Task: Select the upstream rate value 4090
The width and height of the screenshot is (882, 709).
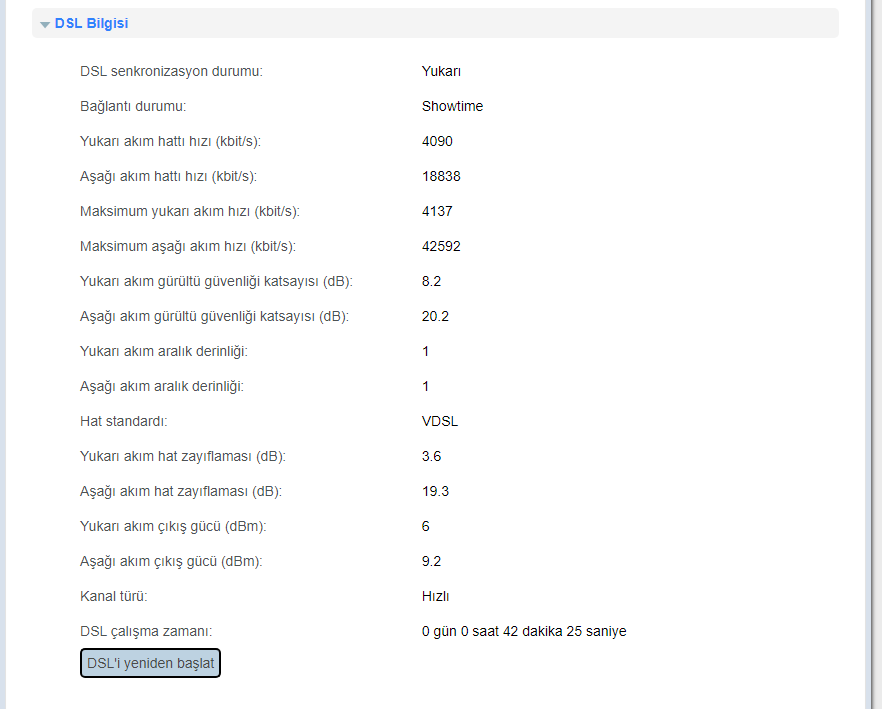Action: coord(437,141)
